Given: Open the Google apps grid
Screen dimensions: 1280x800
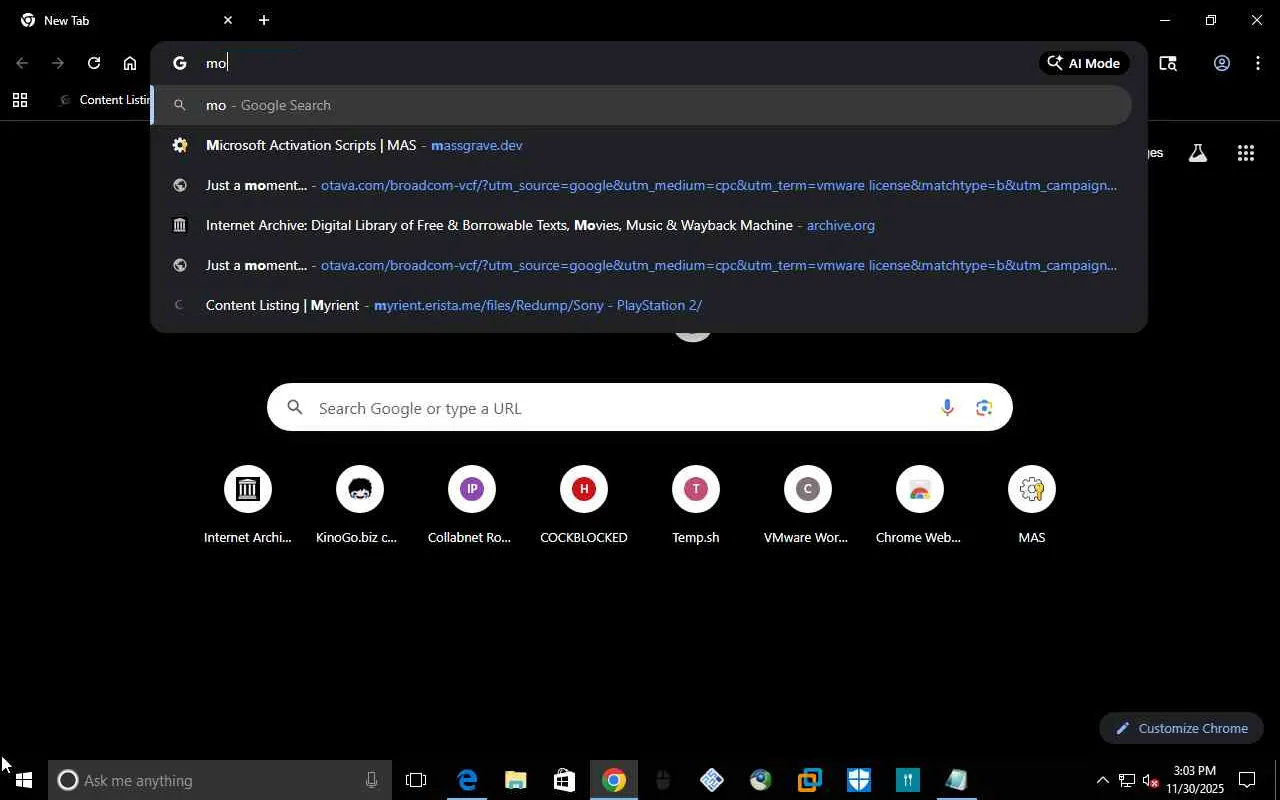Looking at the screenshot, I should click(1245, 153).
